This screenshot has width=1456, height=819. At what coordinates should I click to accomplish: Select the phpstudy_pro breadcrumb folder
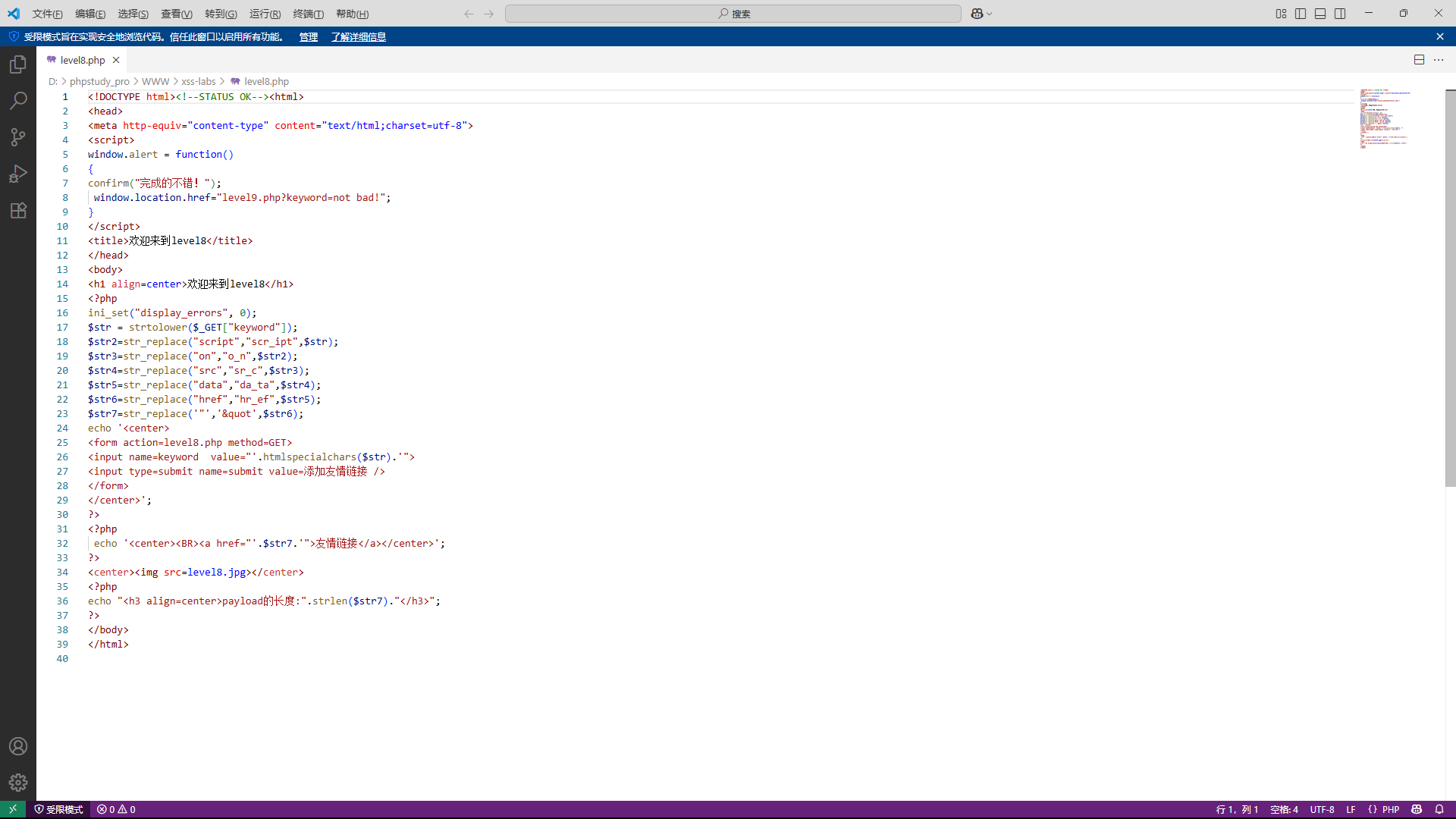(x=99, y=81)
